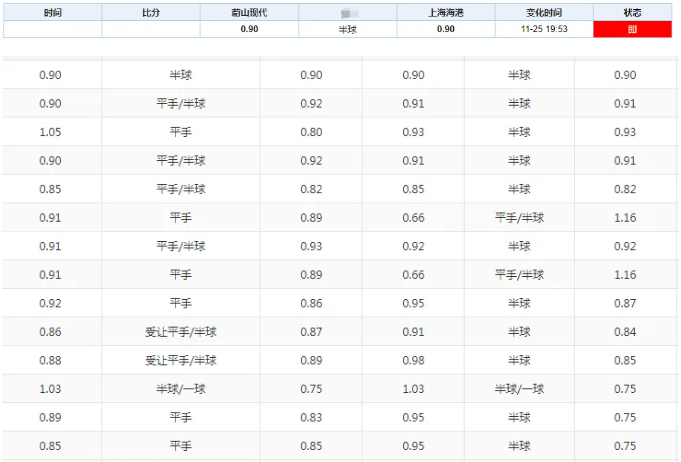Click the bold 0.90 under 蔚山现代
Image resolution: width=681 pixels, height=462 pixels.
249,30
